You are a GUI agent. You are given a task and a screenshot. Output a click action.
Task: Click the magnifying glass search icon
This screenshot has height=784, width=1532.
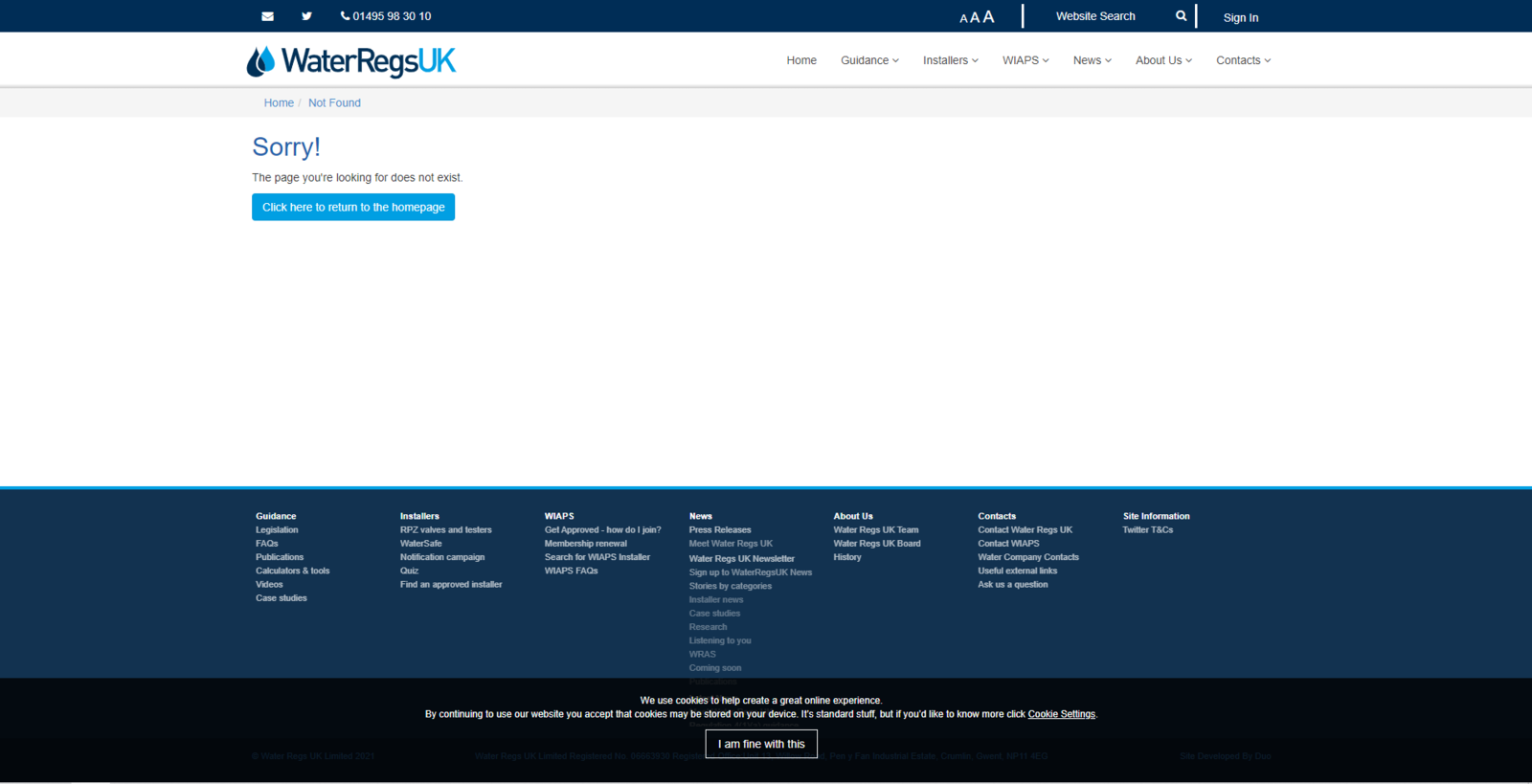(x=1181, y=16)
